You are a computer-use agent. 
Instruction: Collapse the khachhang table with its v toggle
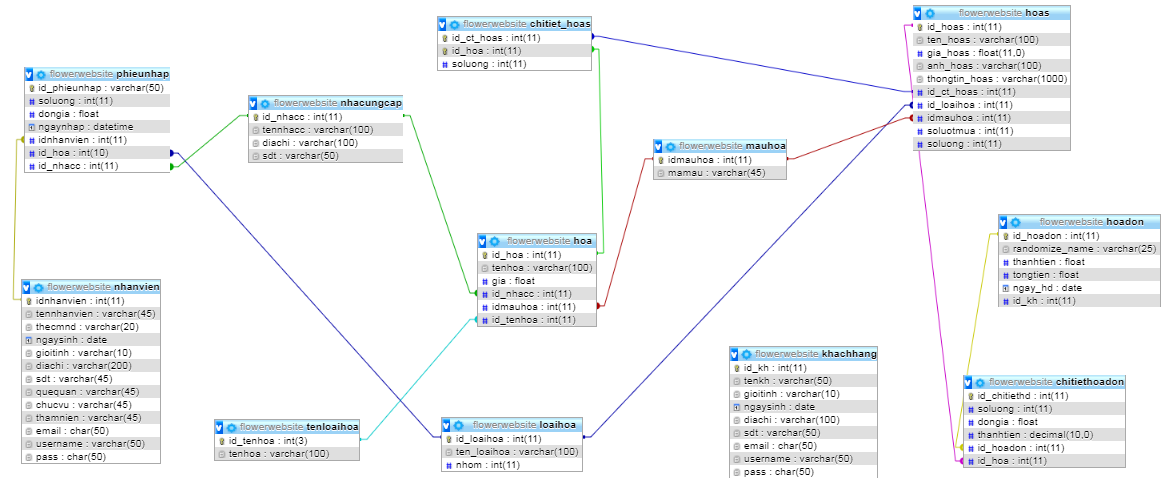pos(735,354)
